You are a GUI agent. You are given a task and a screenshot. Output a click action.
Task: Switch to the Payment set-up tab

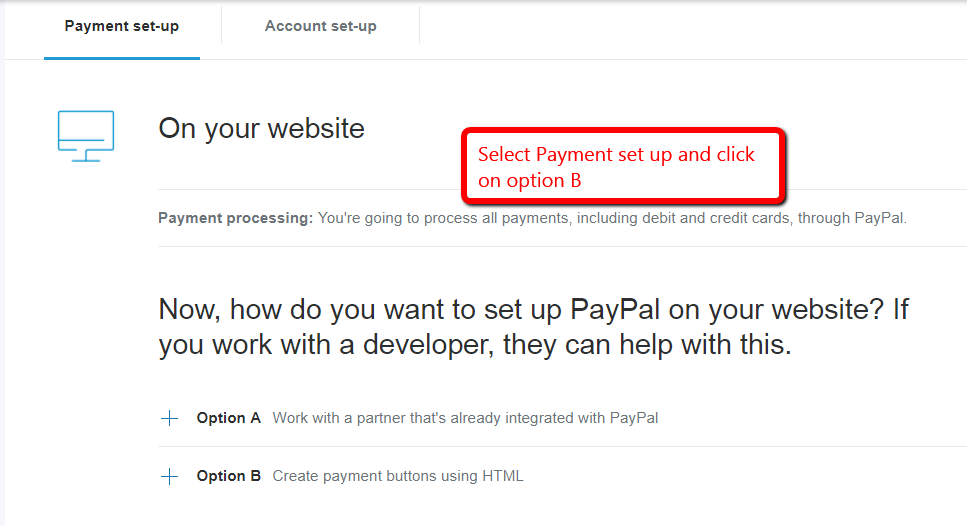point(121,27)
